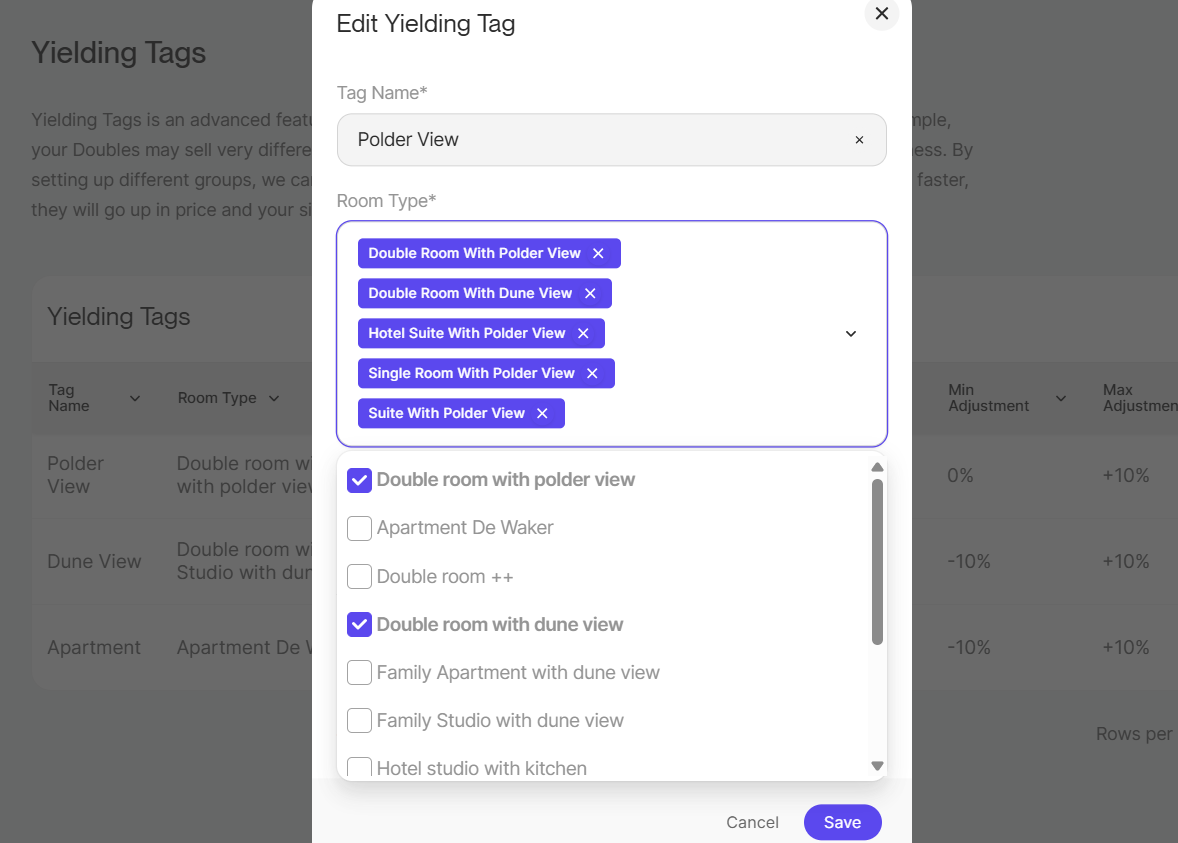Uncheck Double room with dune view
Image resolution: width=1178 pixels, height=843 pixels.
[x=359, y=625]
